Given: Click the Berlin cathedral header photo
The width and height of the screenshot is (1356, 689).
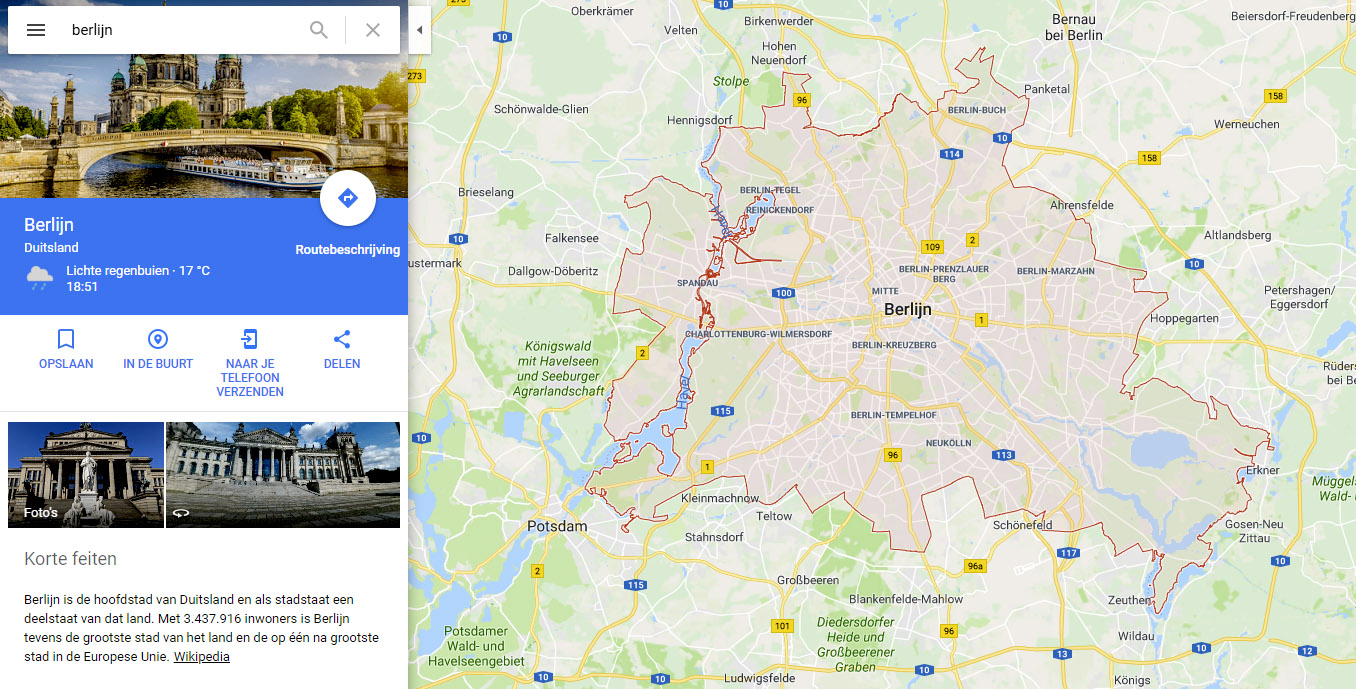Looking at the screenshot, I should [x=204, y=126].
